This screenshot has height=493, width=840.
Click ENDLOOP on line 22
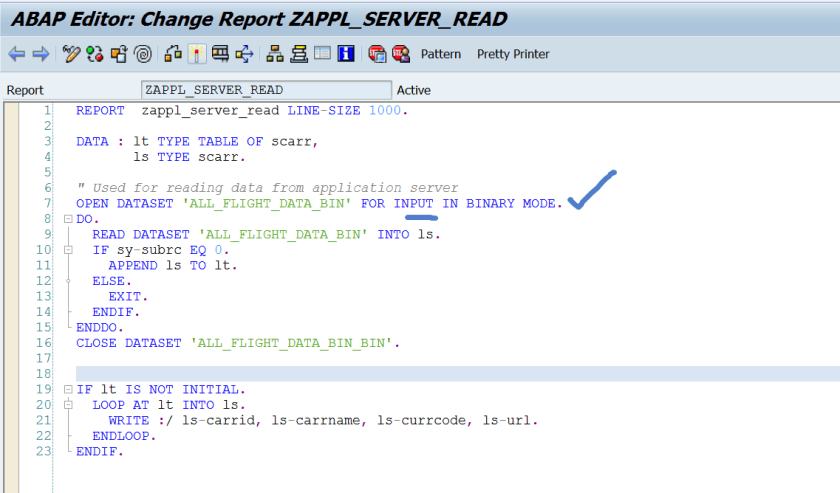click(x=124, y=436)
